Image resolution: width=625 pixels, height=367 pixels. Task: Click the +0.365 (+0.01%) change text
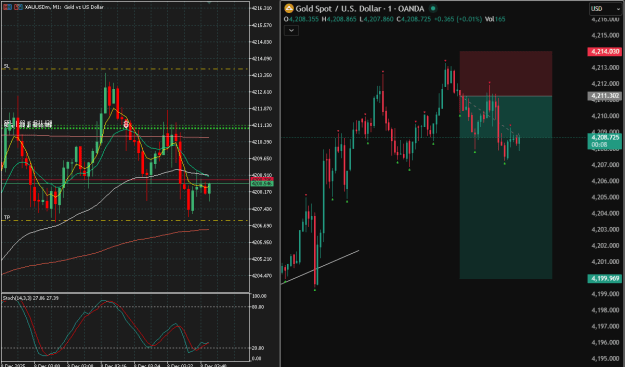(458, 19)
